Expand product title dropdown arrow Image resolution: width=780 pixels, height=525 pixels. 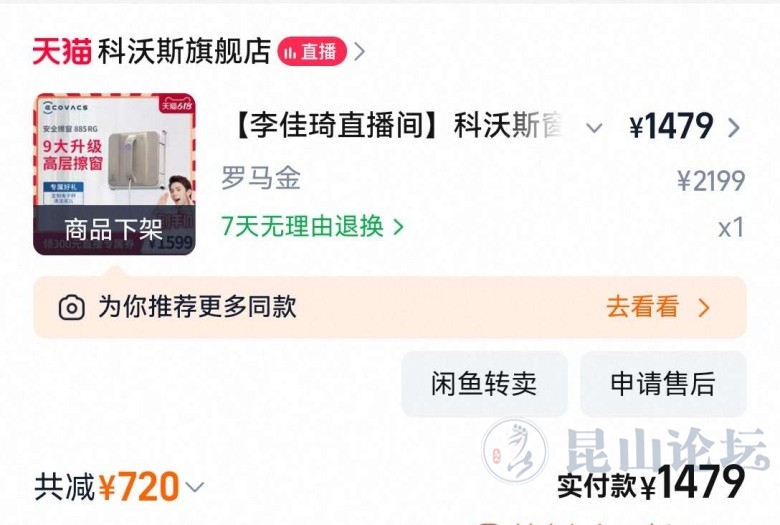[594, 128]
